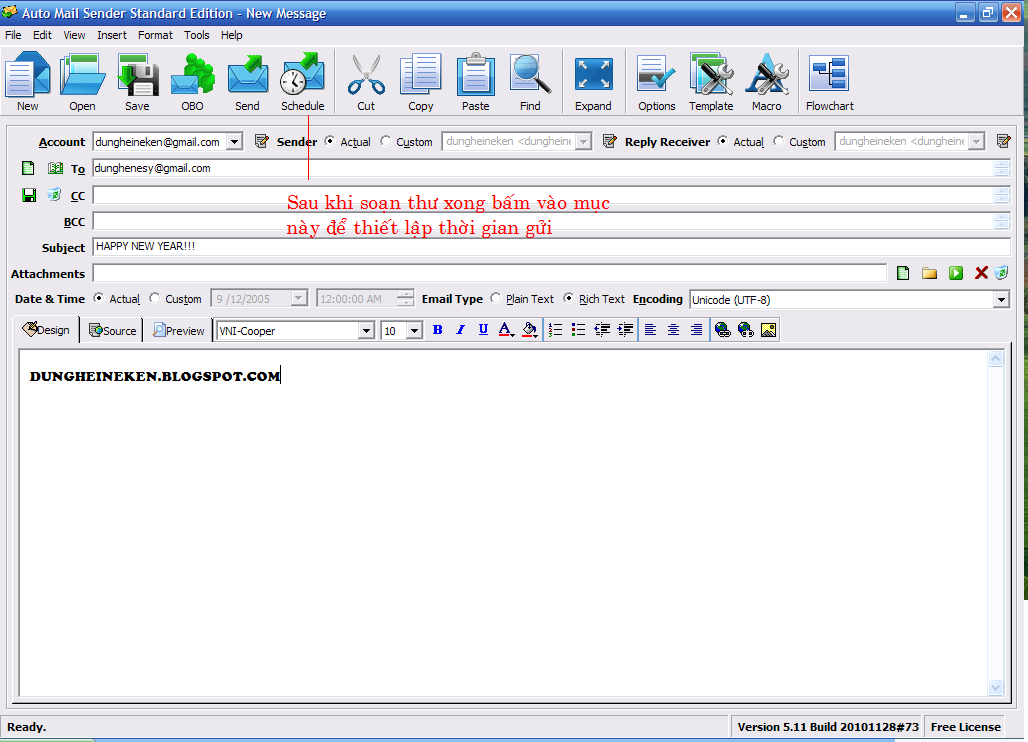Open the File menu
Screen dimensions: 1028x742
(x=13, y=35)
